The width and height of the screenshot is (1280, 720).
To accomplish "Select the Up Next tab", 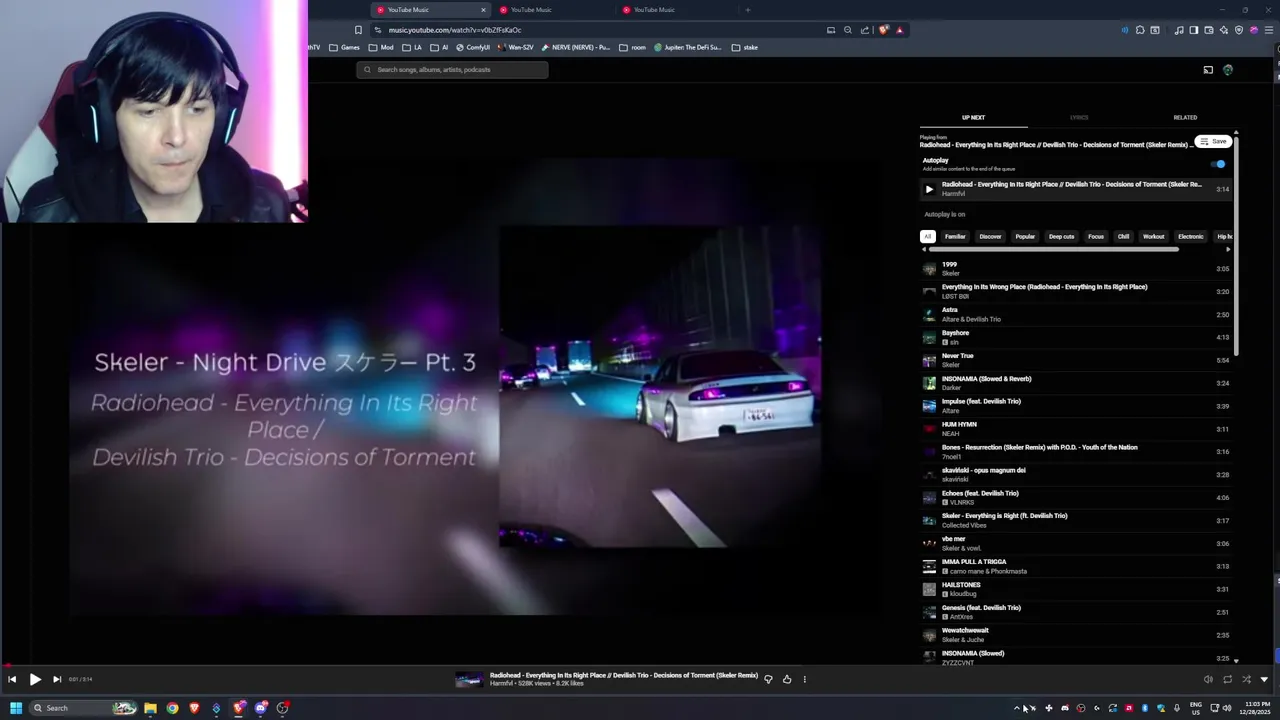I will pos(973,117).
